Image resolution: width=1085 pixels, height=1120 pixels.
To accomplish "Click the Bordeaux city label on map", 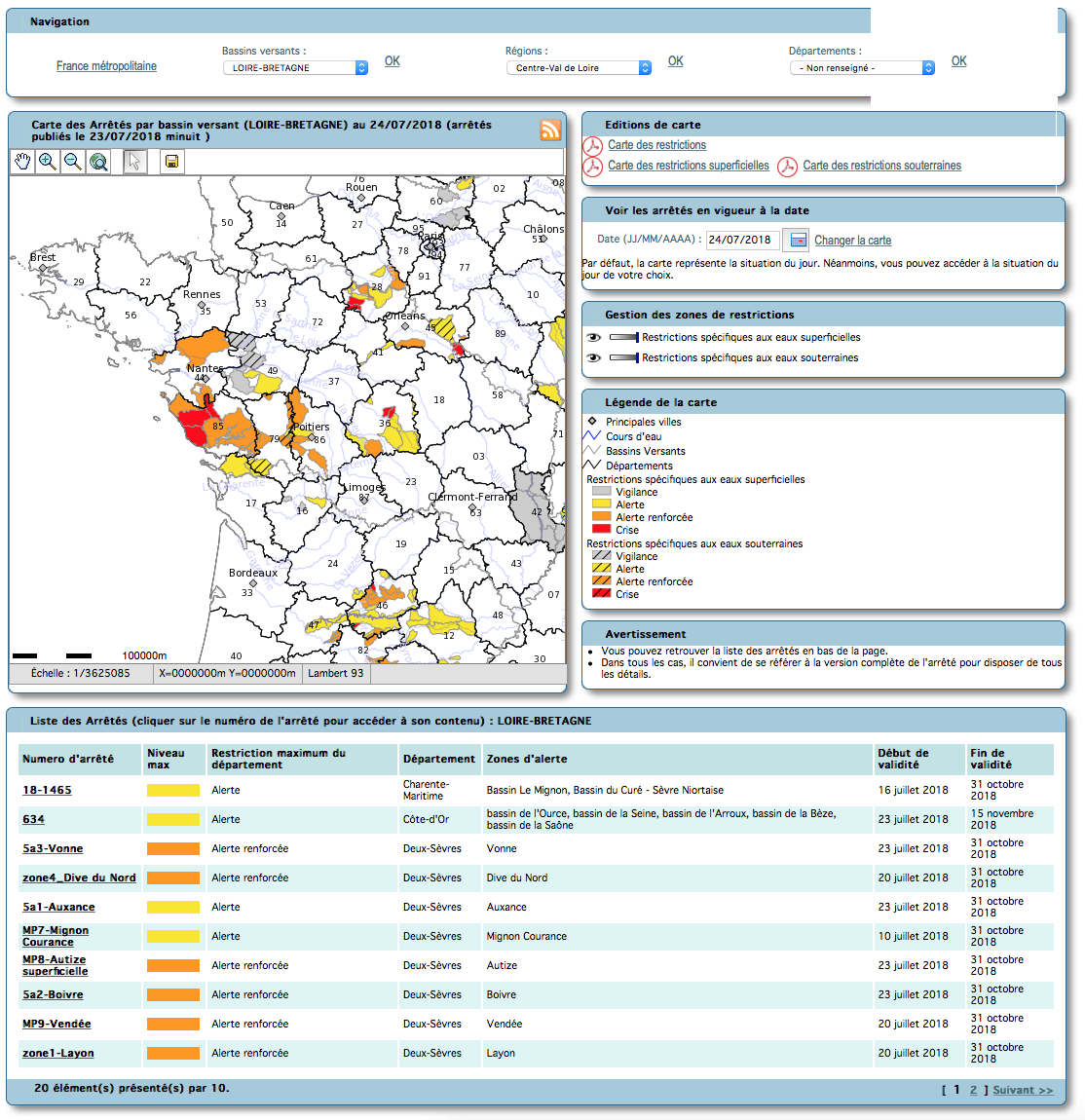I will coord(253,573).
